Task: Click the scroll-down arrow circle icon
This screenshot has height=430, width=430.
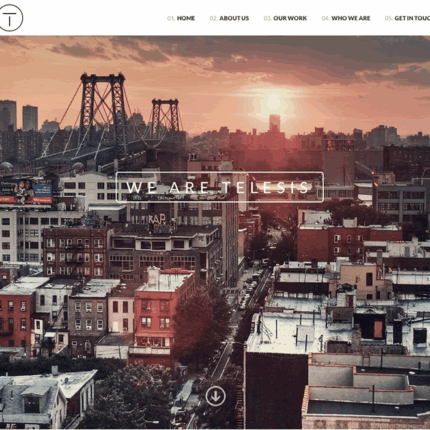Action: point(215,396)
